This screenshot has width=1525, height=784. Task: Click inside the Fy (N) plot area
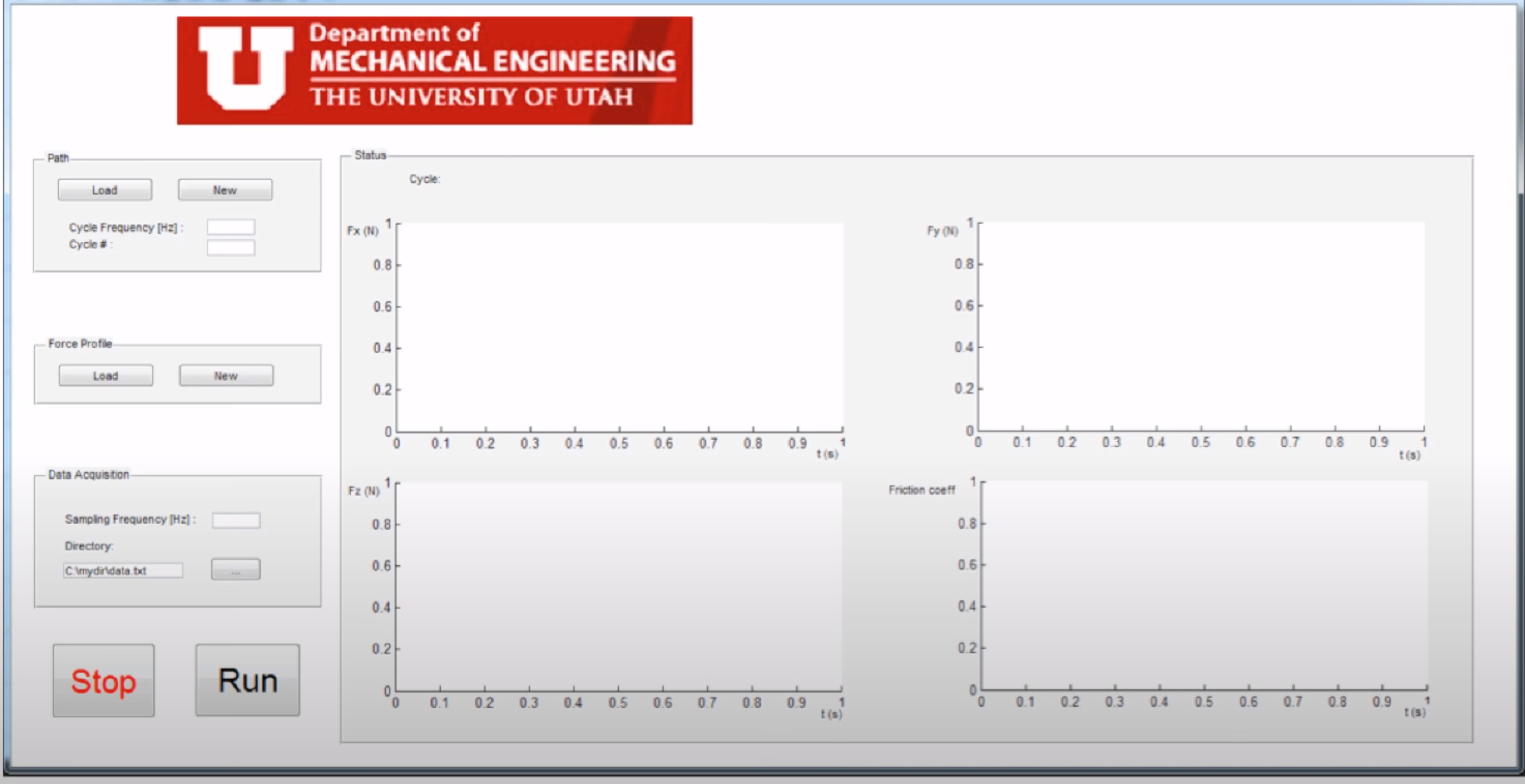coord(1201,326)
